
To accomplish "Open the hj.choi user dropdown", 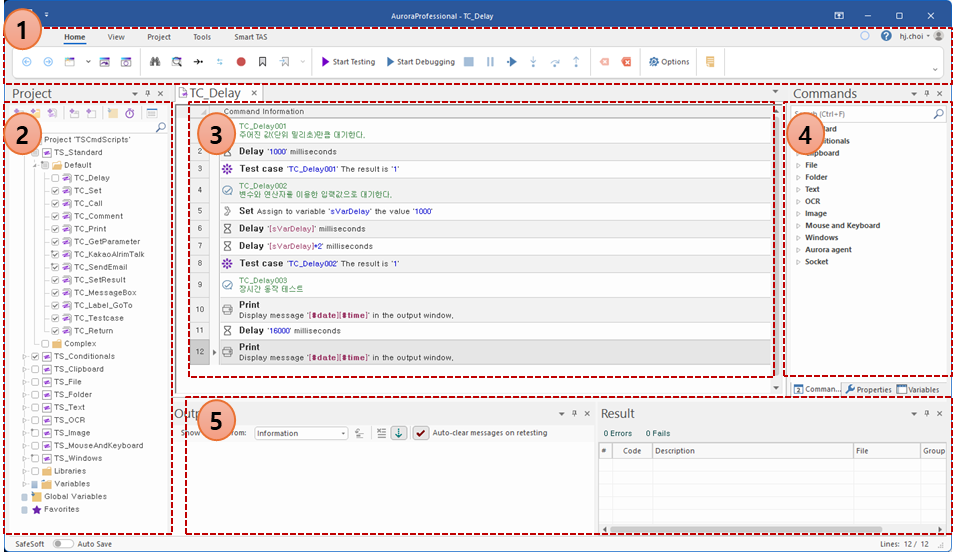I will click(x=914, y=36).
